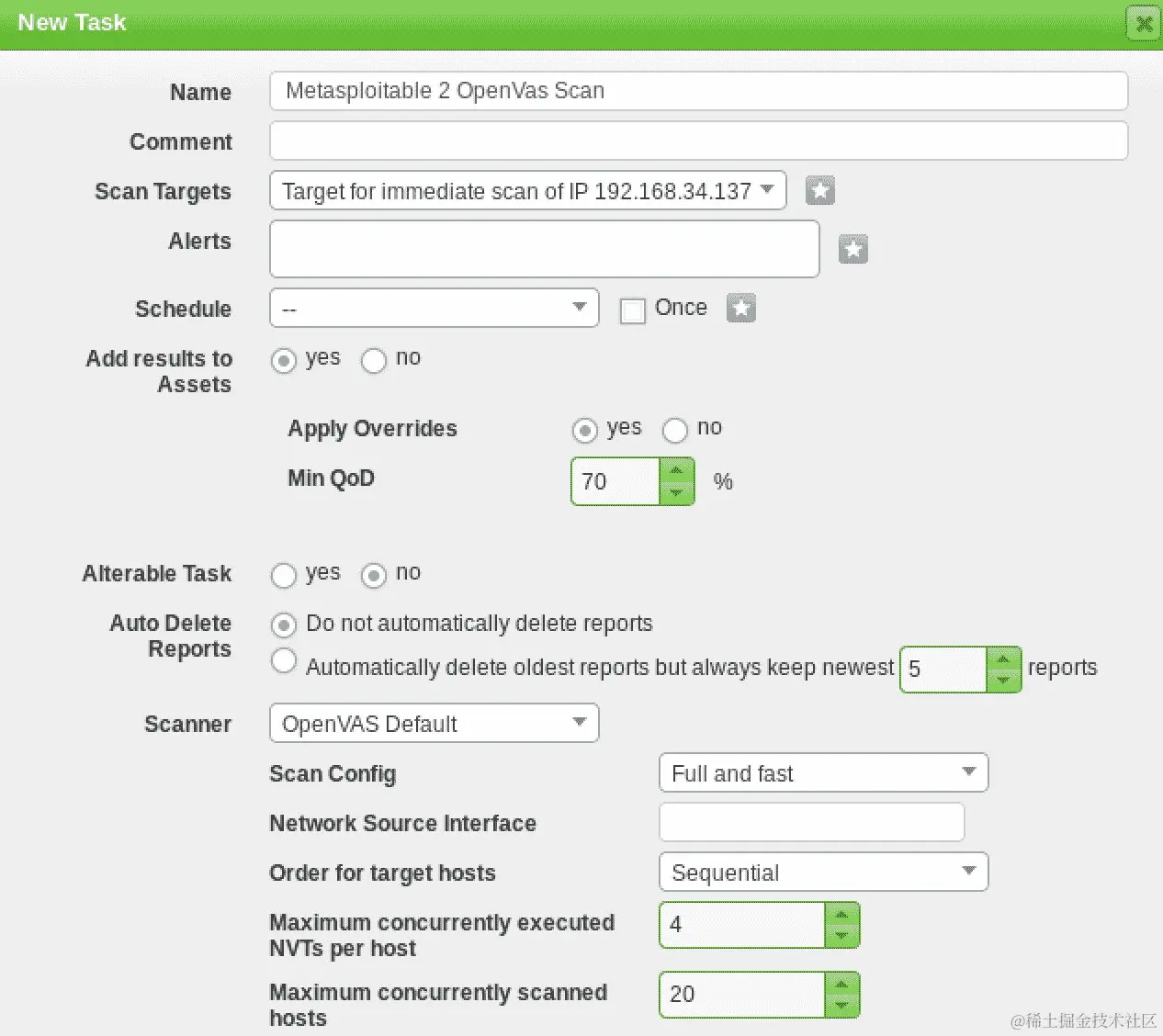Screen dimensions: 1163x1036
Task: Tick the Once checkbox for the schedule
Action: point(633,310)
